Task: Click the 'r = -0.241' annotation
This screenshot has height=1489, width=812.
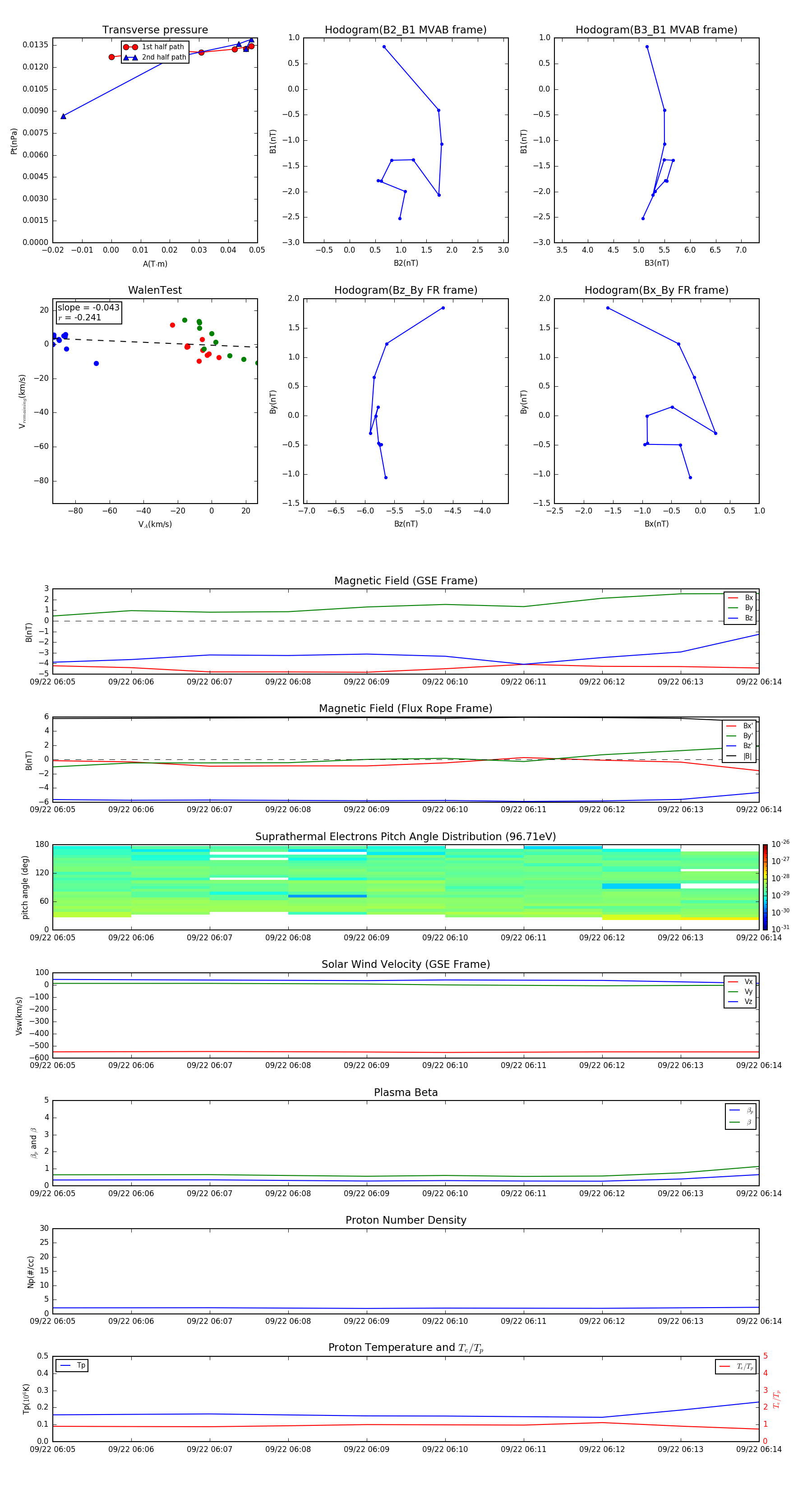Action: click(x=79, y=317)
